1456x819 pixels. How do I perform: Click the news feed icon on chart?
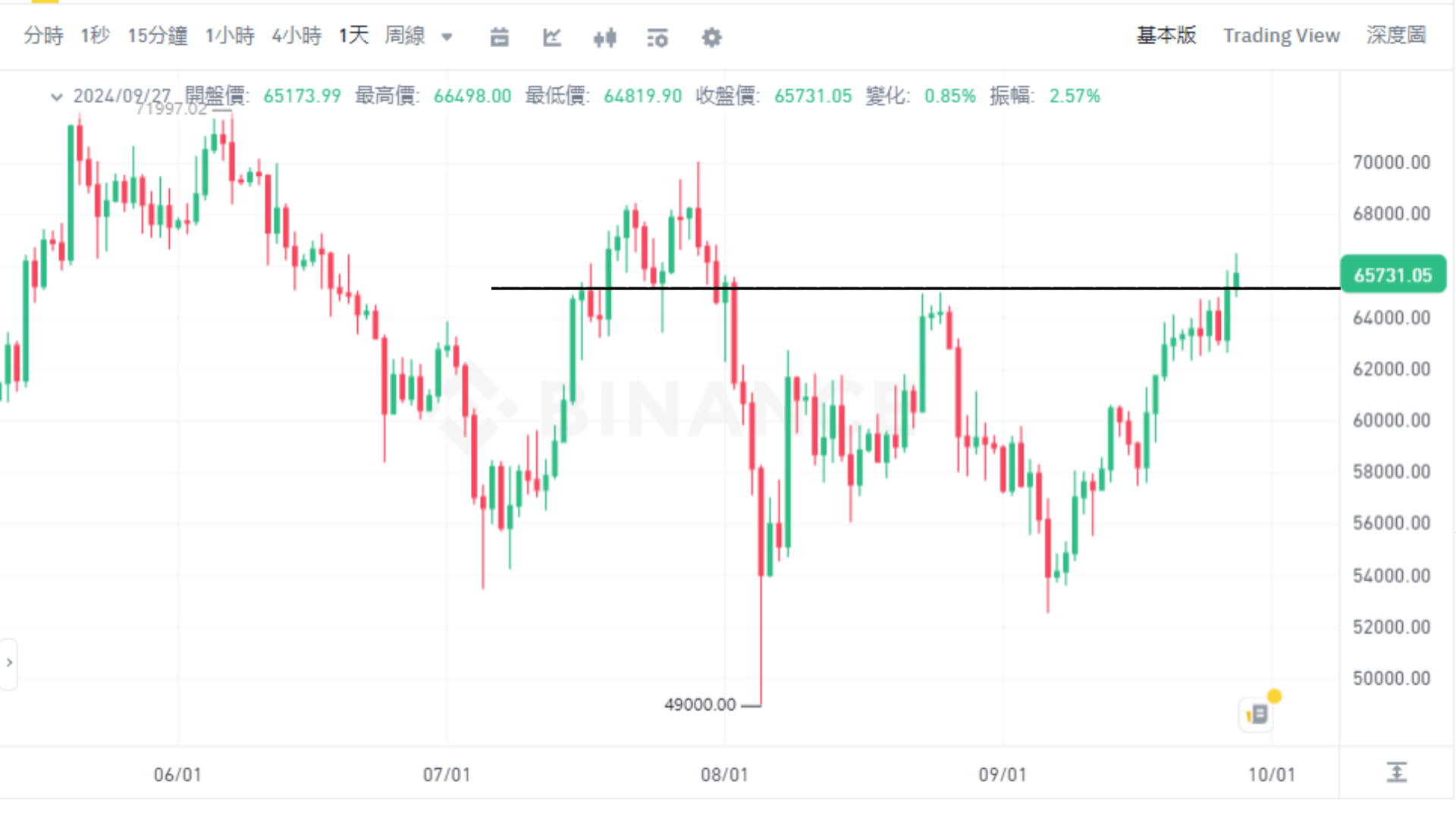coord(1257,714)
